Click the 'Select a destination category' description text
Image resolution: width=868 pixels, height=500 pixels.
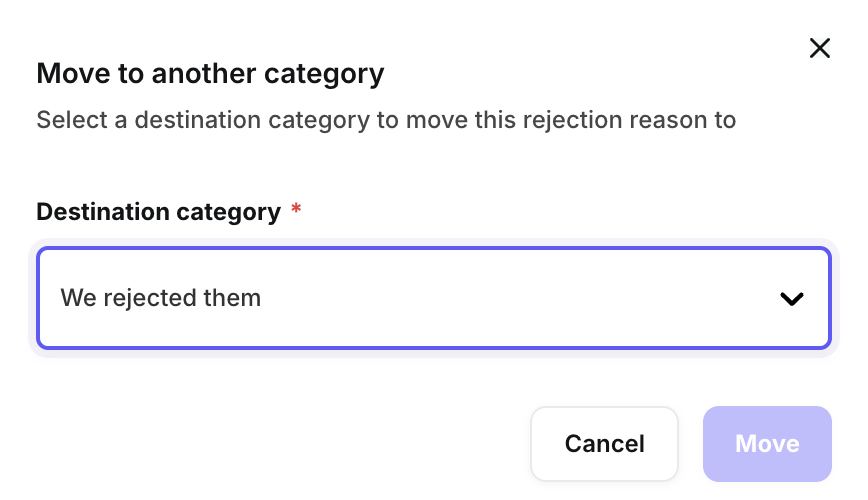386,121
